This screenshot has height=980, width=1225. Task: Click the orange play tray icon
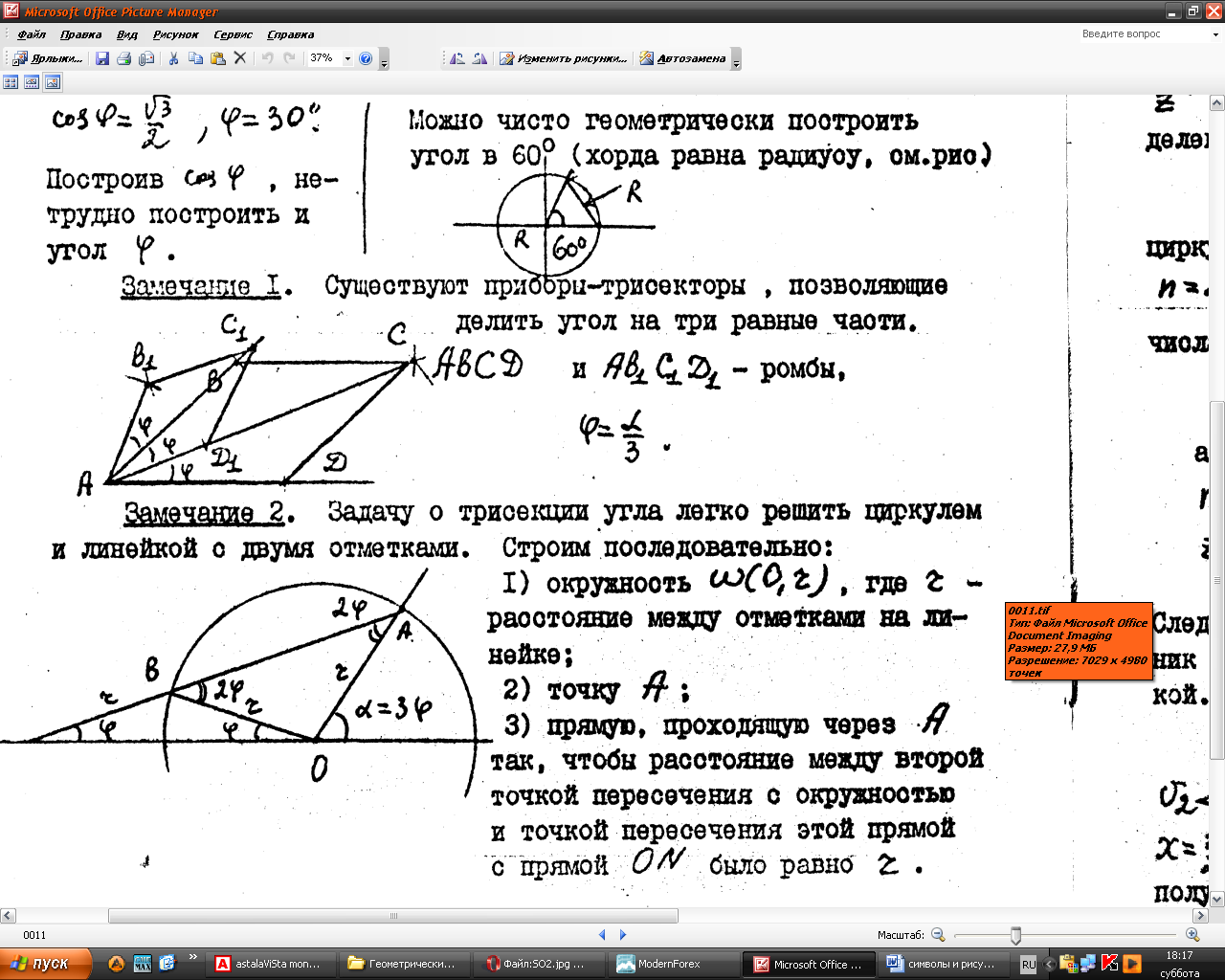pos(1132,964)
